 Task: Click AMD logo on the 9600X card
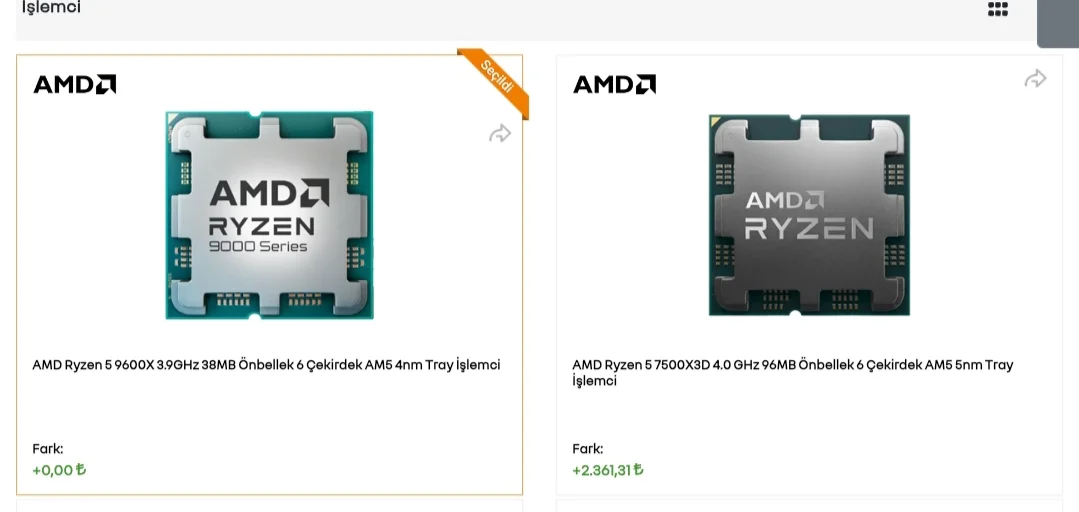pyautogui.click(x=75, y=85)
